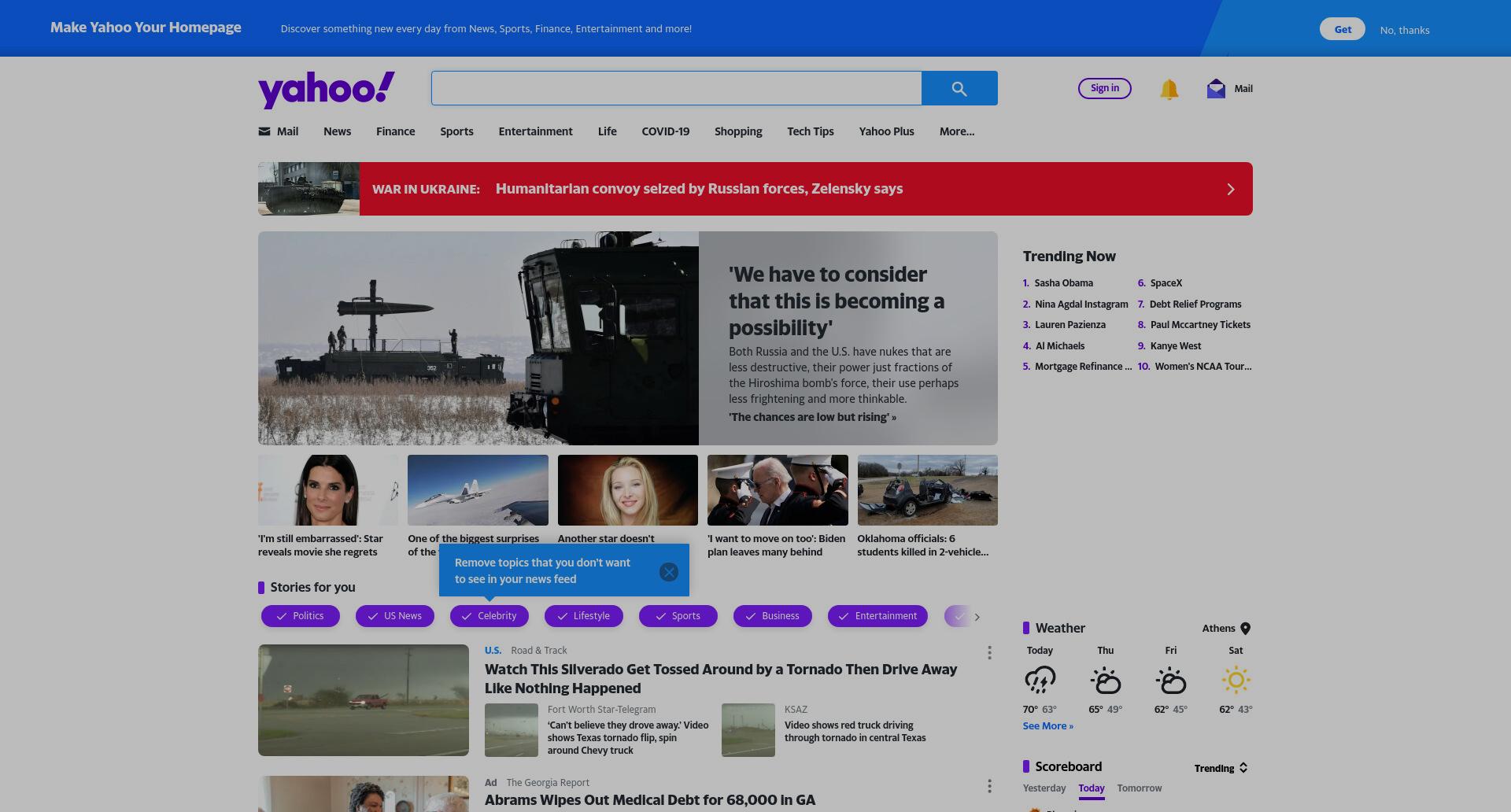The width and height of the screenshot is (1511, 812).
Task: Open trending topic Lauren Pazienza
Action: (1070, 325)
